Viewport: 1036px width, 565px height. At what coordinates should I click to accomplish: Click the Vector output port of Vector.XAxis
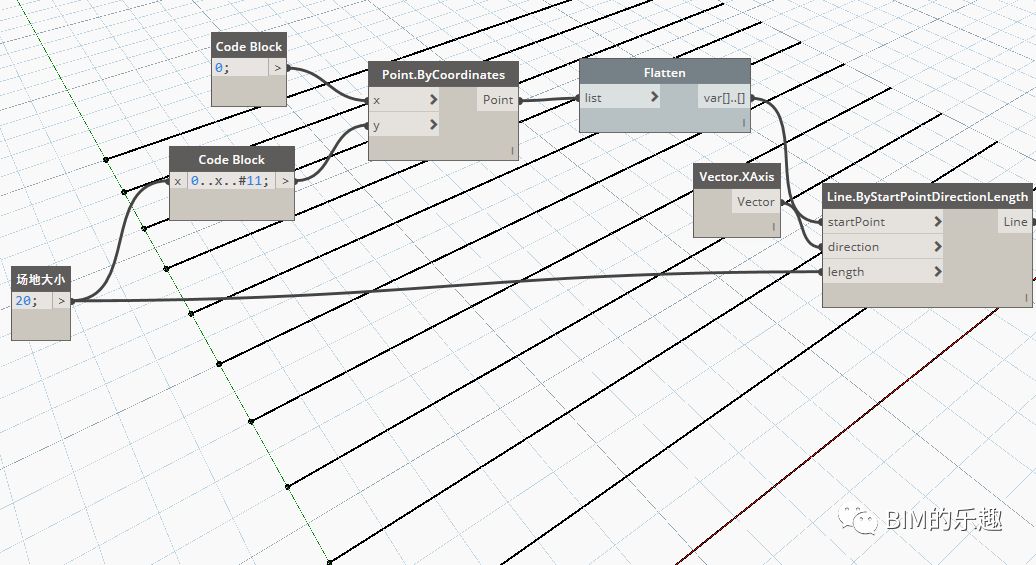pos(755,202)
